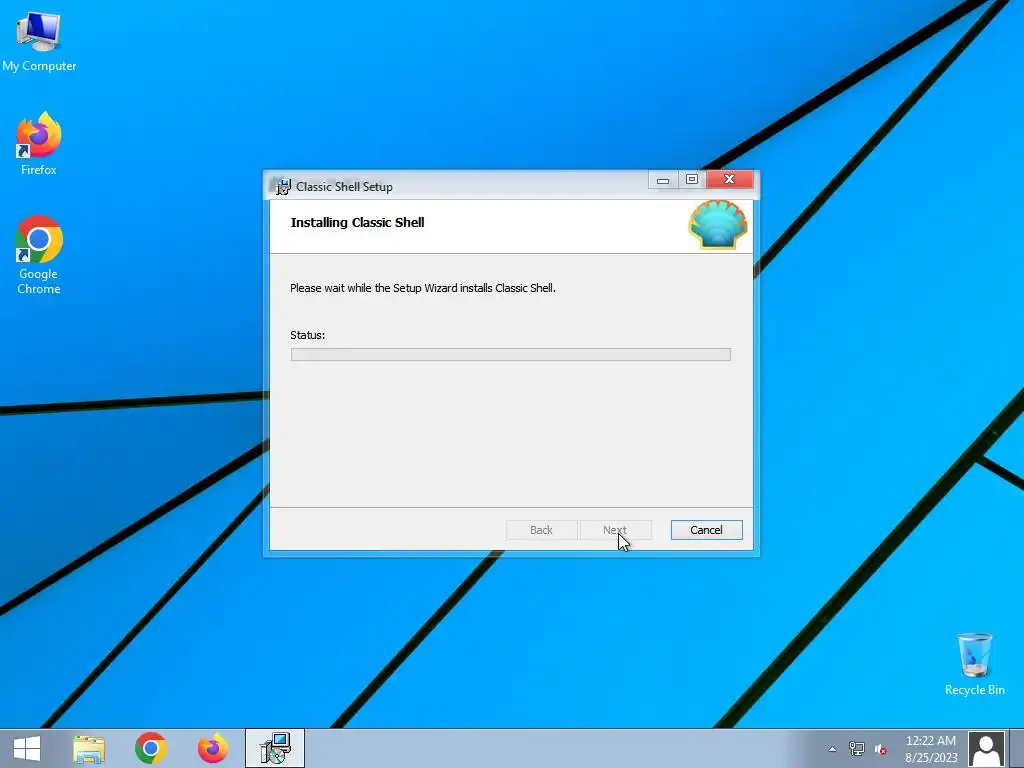Open File Explorer from the taskbar

click(89, 748)
